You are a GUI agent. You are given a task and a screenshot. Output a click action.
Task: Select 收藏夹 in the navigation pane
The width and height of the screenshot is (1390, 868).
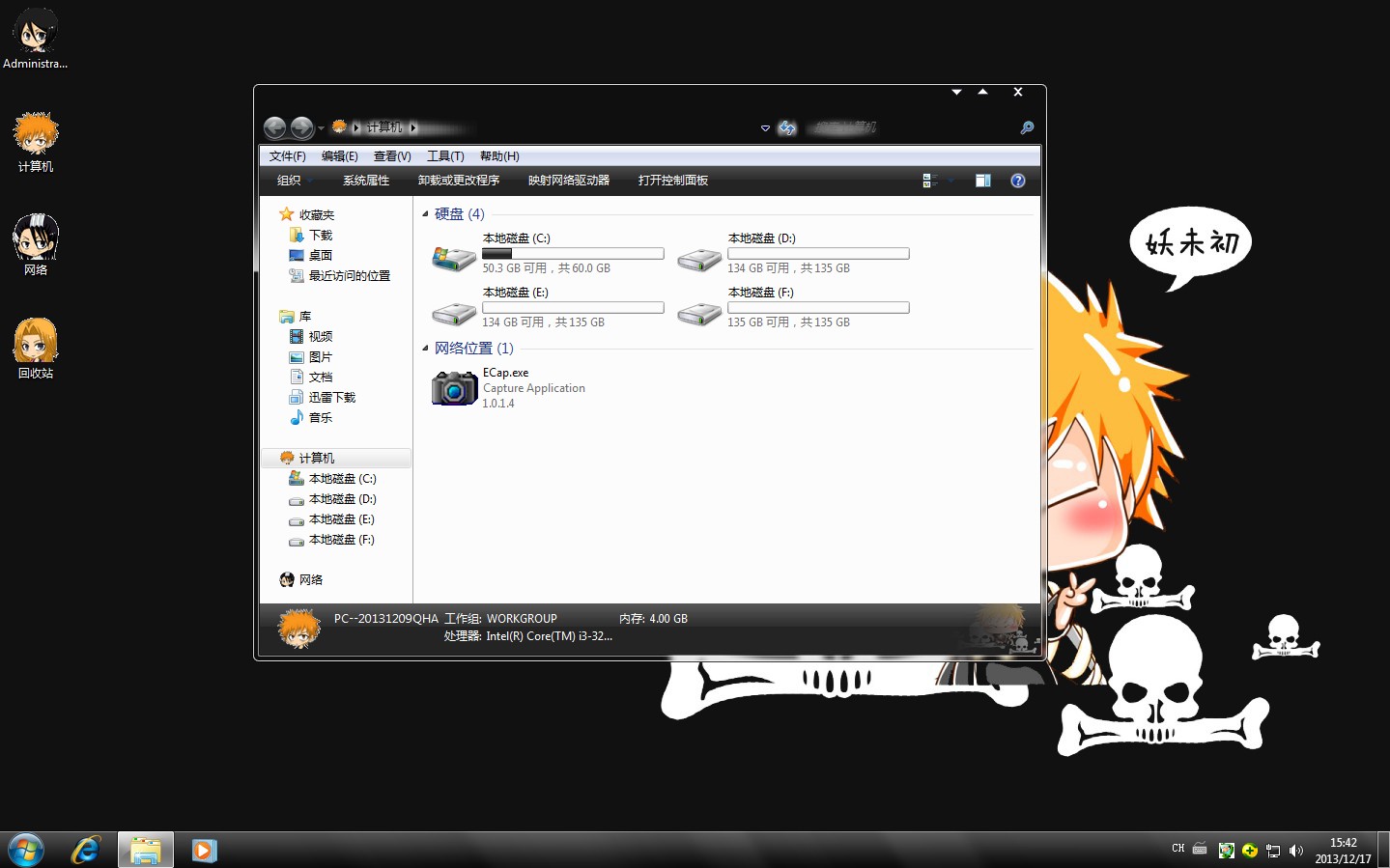317,215
